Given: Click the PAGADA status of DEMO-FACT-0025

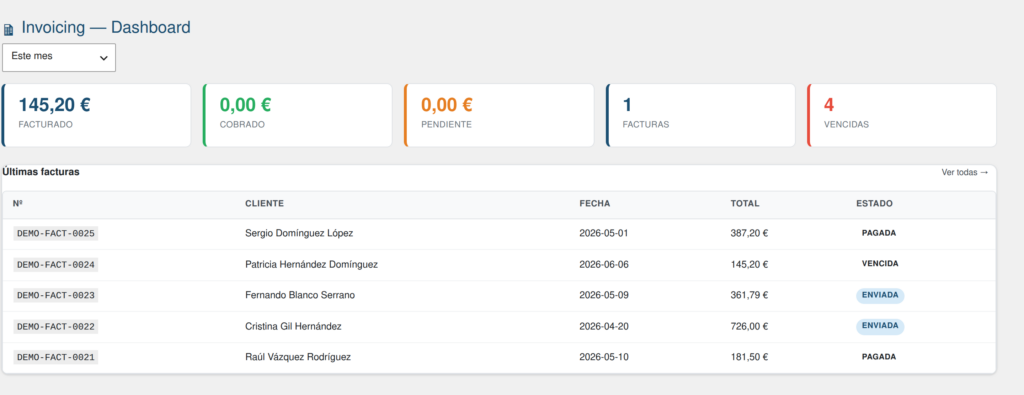Looking at the screenshot, I should (879, 232).
